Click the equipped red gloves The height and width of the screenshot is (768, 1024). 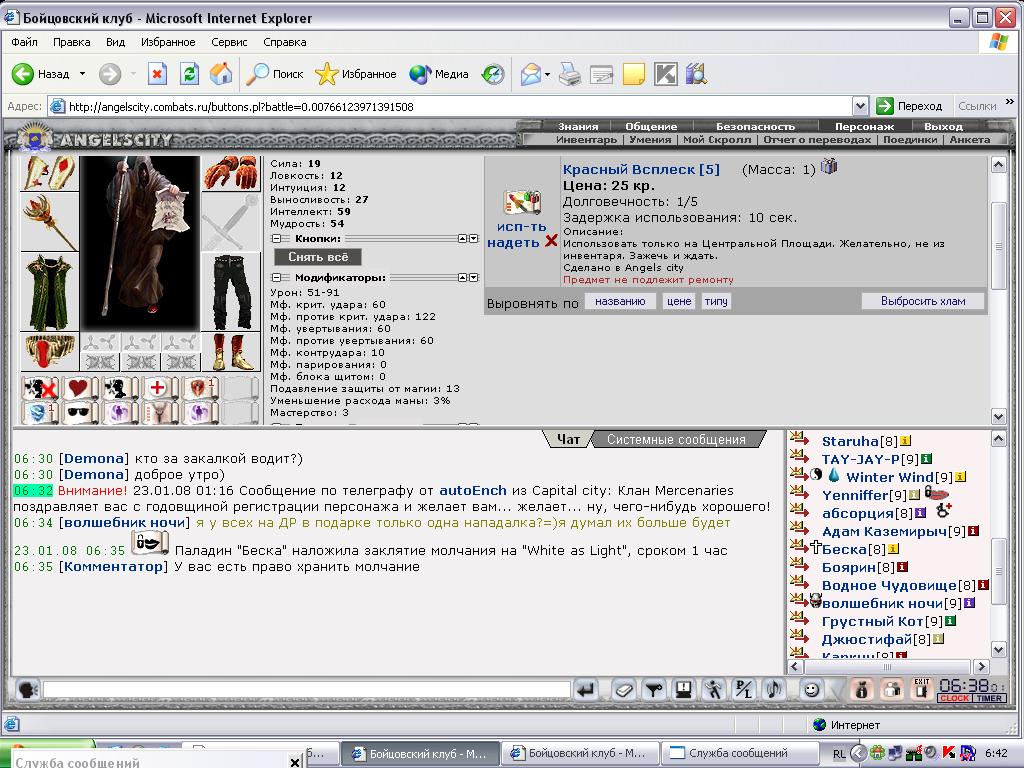point(231,173)
